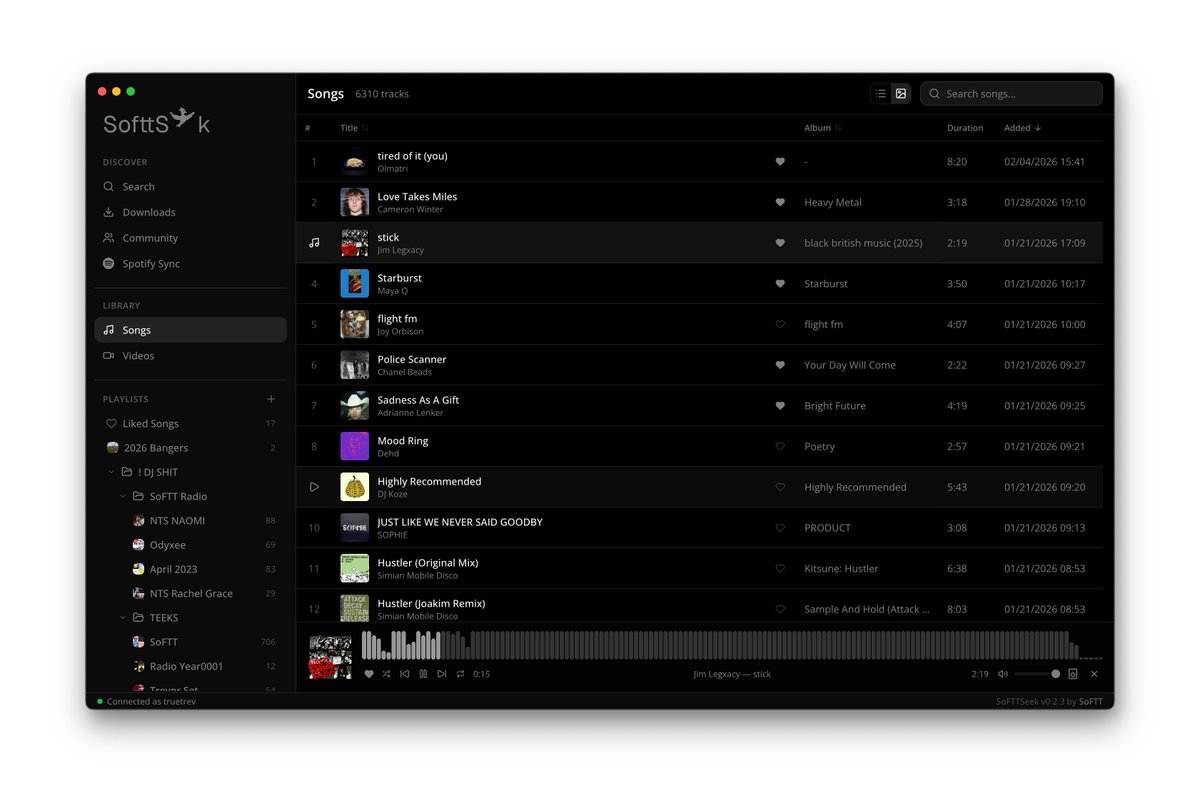This screenshot has width=1200, height=808.
Task: Skip to next track
Action: click(442, 674)
